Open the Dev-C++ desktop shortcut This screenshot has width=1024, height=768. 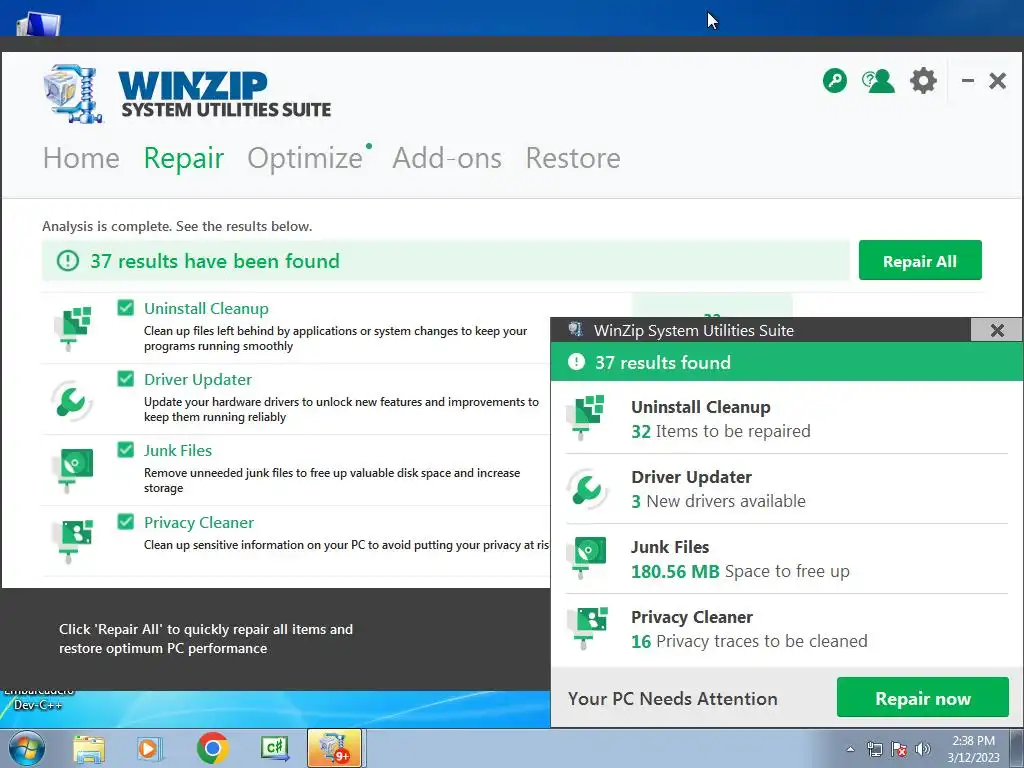tap(38, 699)
